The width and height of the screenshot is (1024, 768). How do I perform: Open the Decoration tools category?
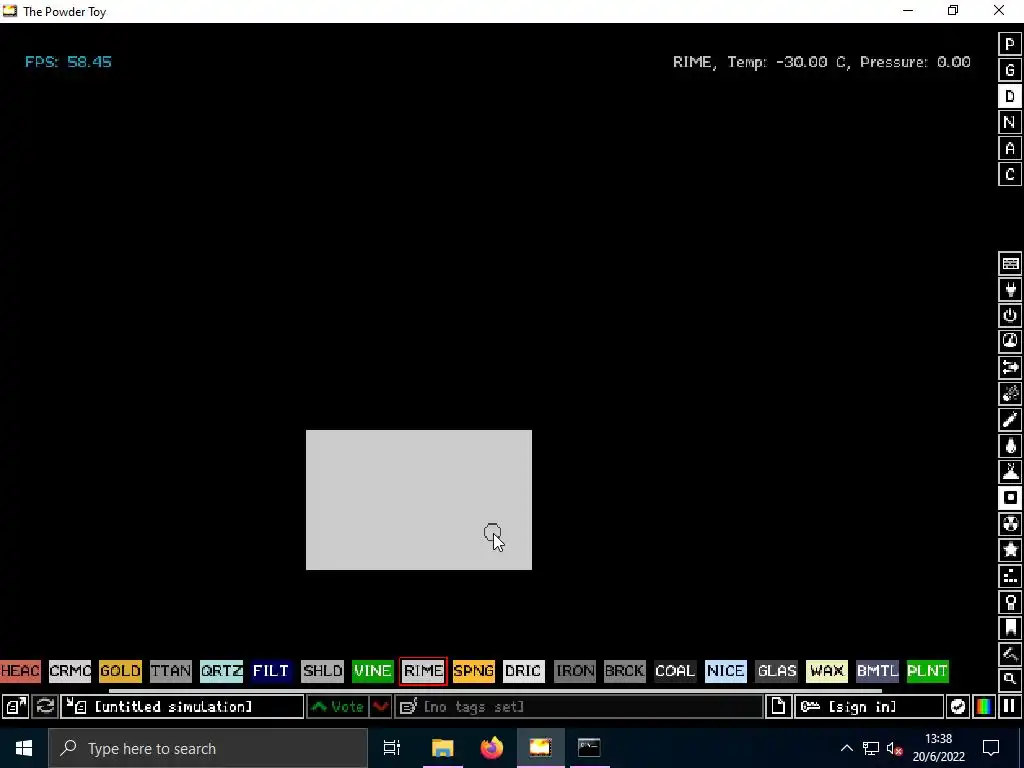[1010, 654]
